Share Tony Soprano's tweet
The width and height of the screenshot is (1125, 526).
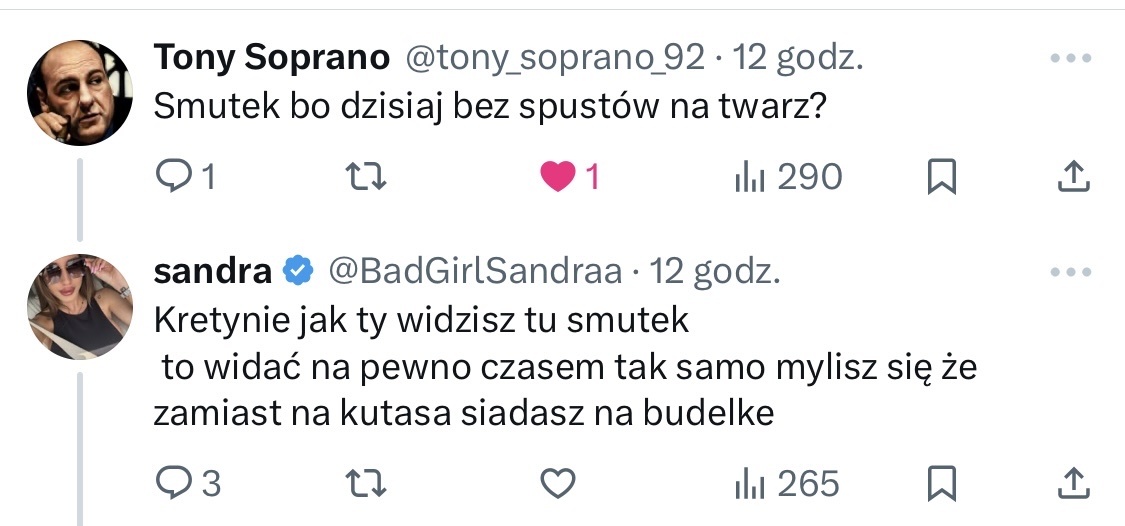(1073, 178)
